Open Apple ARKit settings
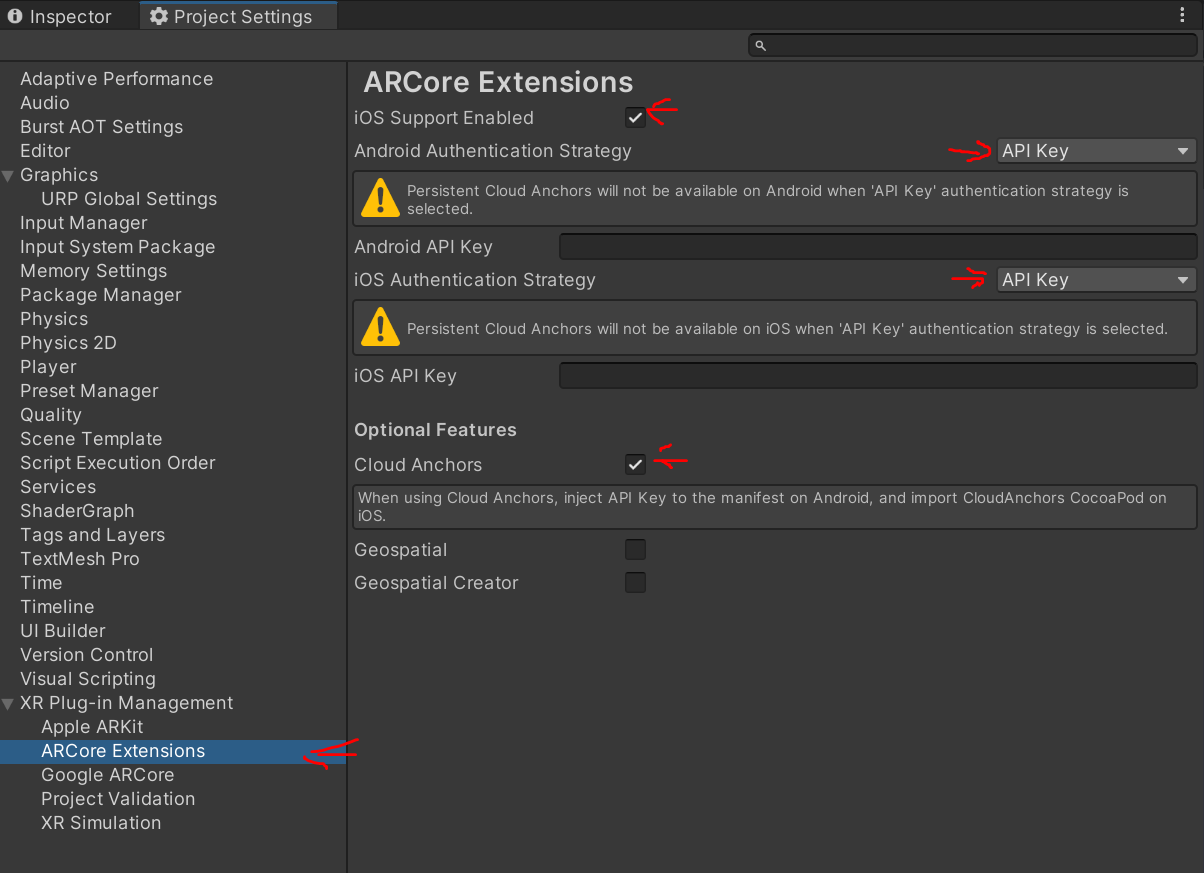Viewport: 1204px width, 873px height. pos(92,727)
